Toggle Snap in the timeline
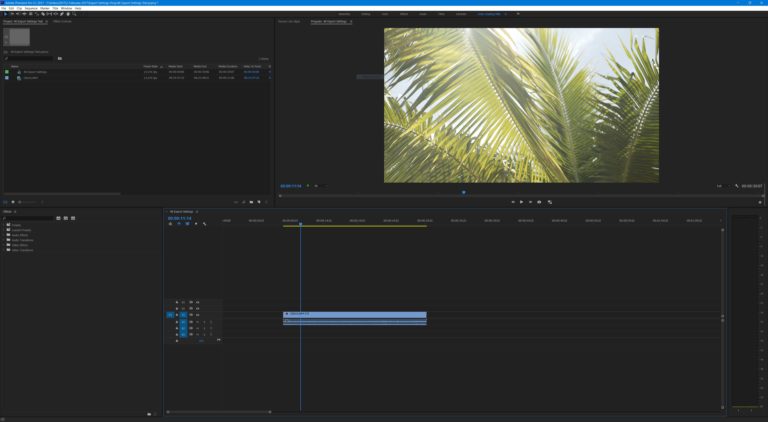Screen dimensions: 768x422 click(179, 224)
